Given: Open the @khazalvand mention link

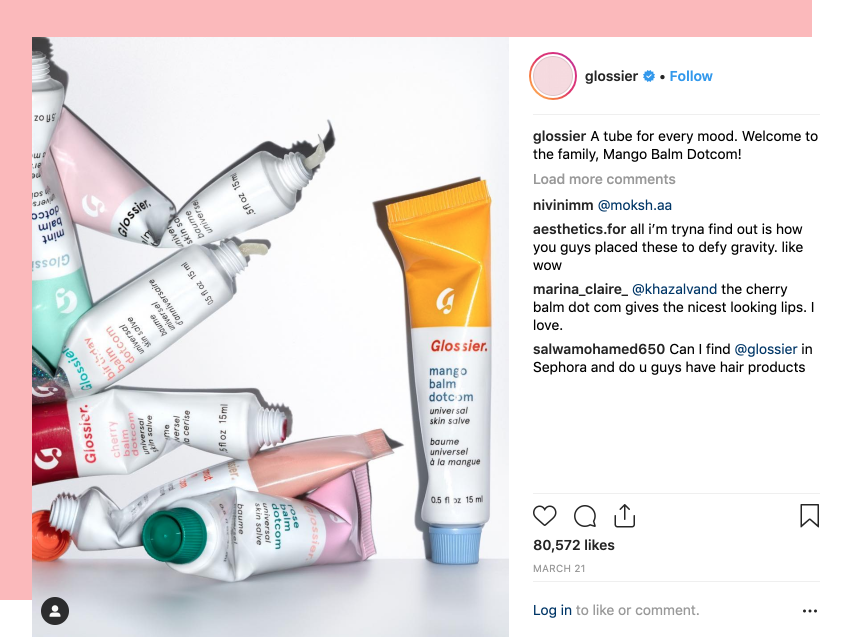Looking at the screenshot, I should [674, 289].
